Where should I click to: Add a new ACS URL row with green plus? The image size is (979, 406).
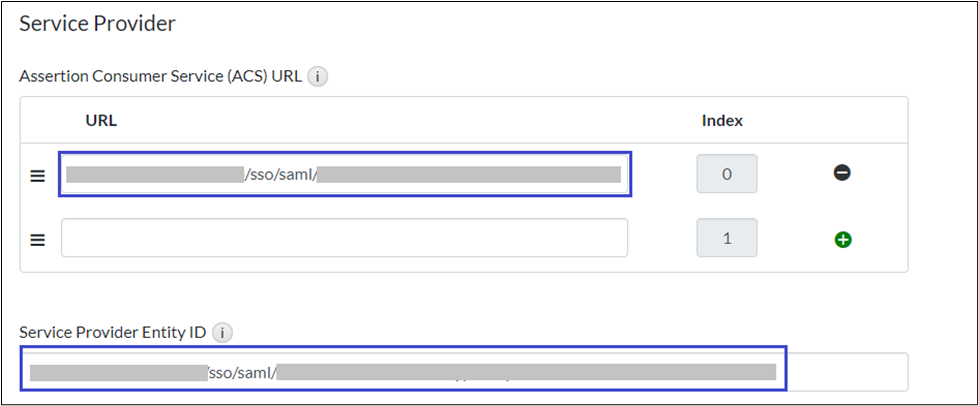point(842,239)
